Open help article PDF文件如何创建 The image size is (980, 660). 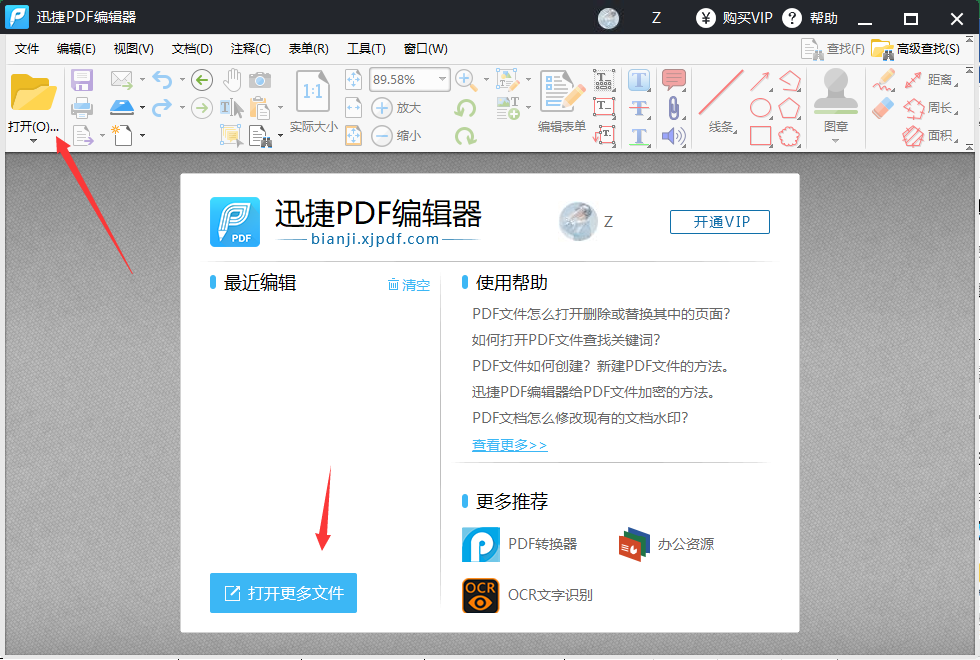pyautogui.click(x=600, y=366)
